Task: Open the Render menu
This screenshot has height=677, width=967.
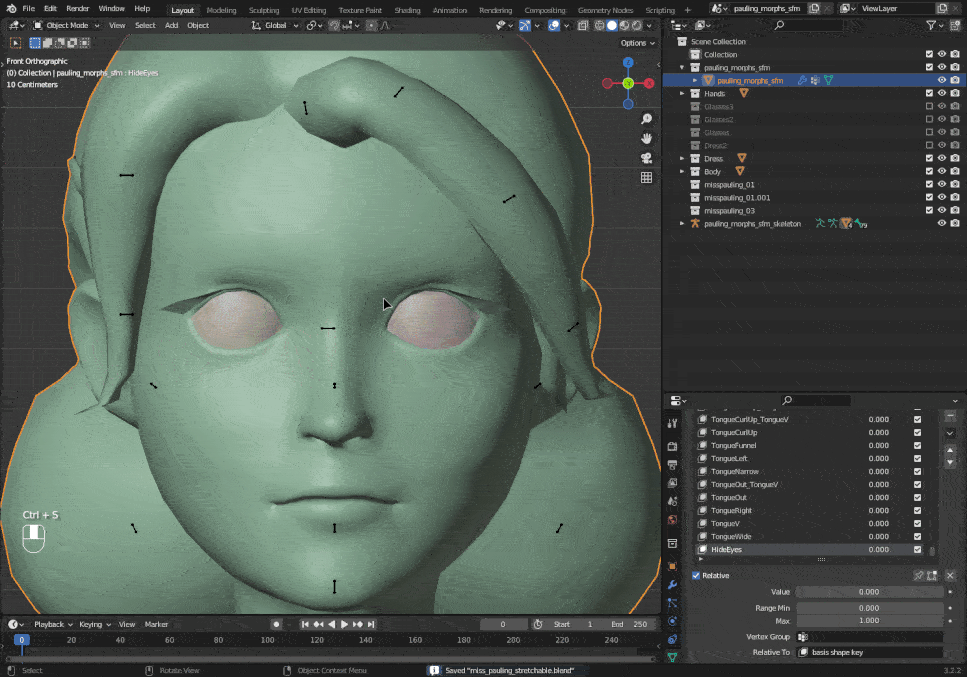Action: [78, 8]
